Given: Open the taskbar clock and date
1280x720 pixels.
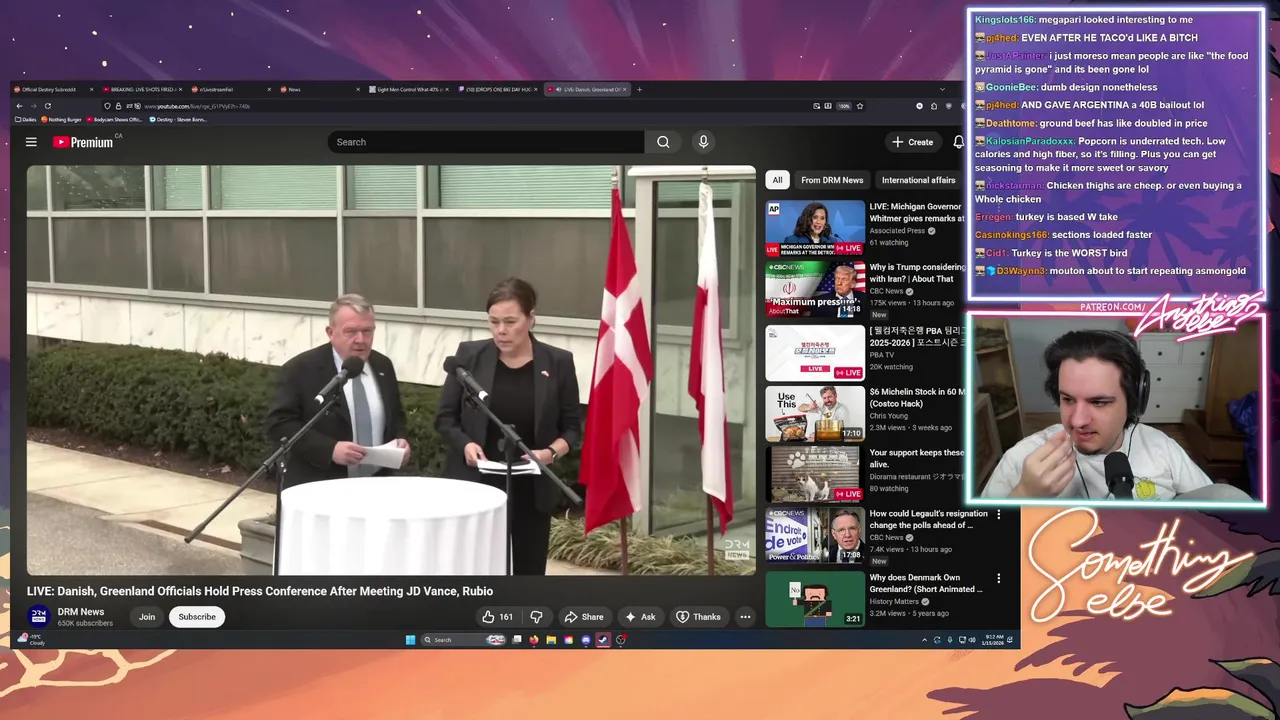Looking at the screenshot, I should [993, 640].
